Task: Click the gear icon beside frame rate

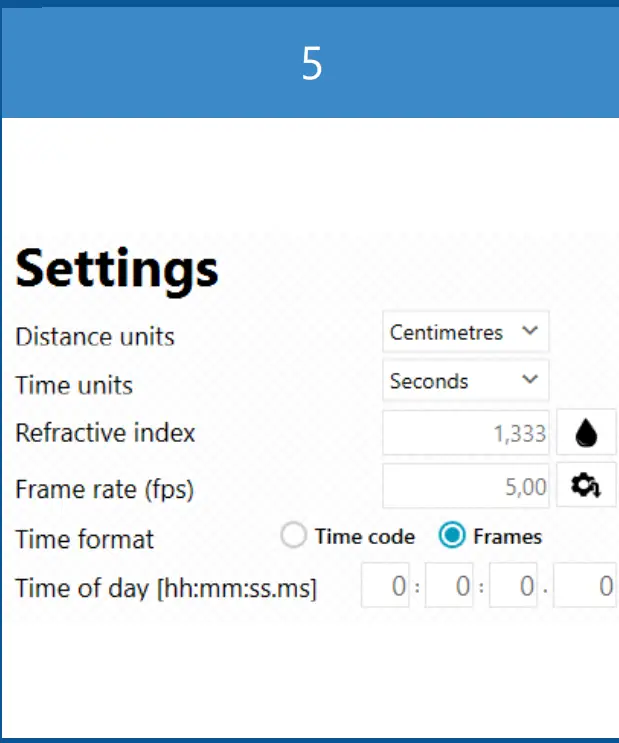Action: (586, 487)
